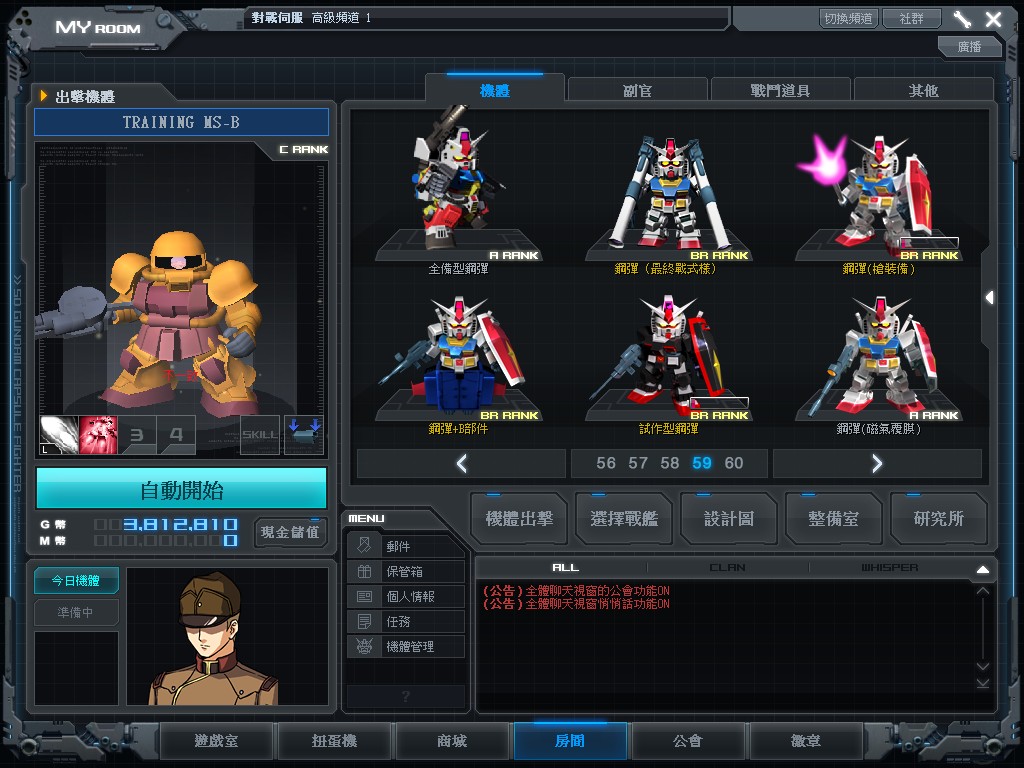
Task: Click the chat scrollbar down arrow
Action: coord(983,666)
